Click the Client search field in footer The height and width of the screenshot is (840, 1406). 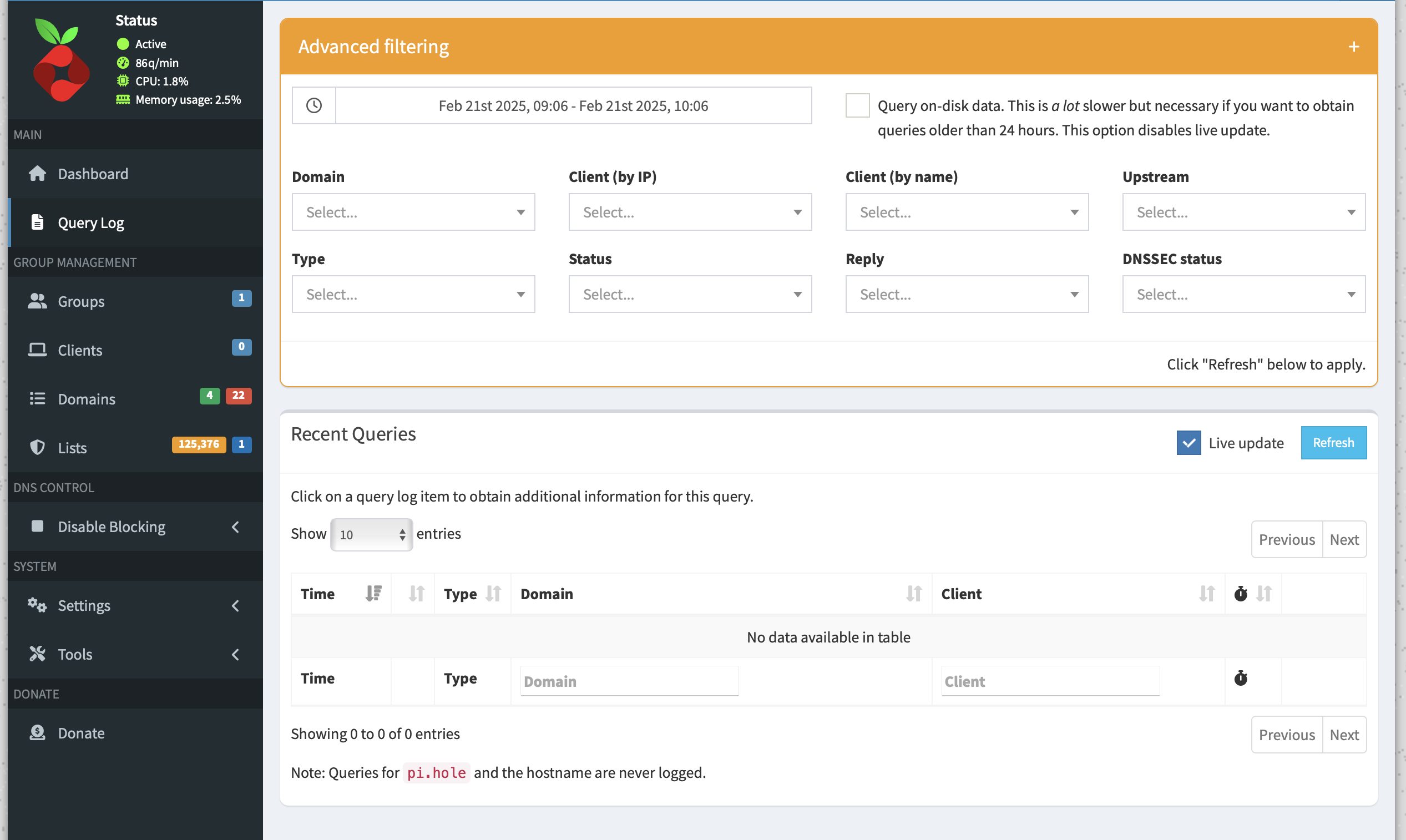click(x=1050, y=681)
